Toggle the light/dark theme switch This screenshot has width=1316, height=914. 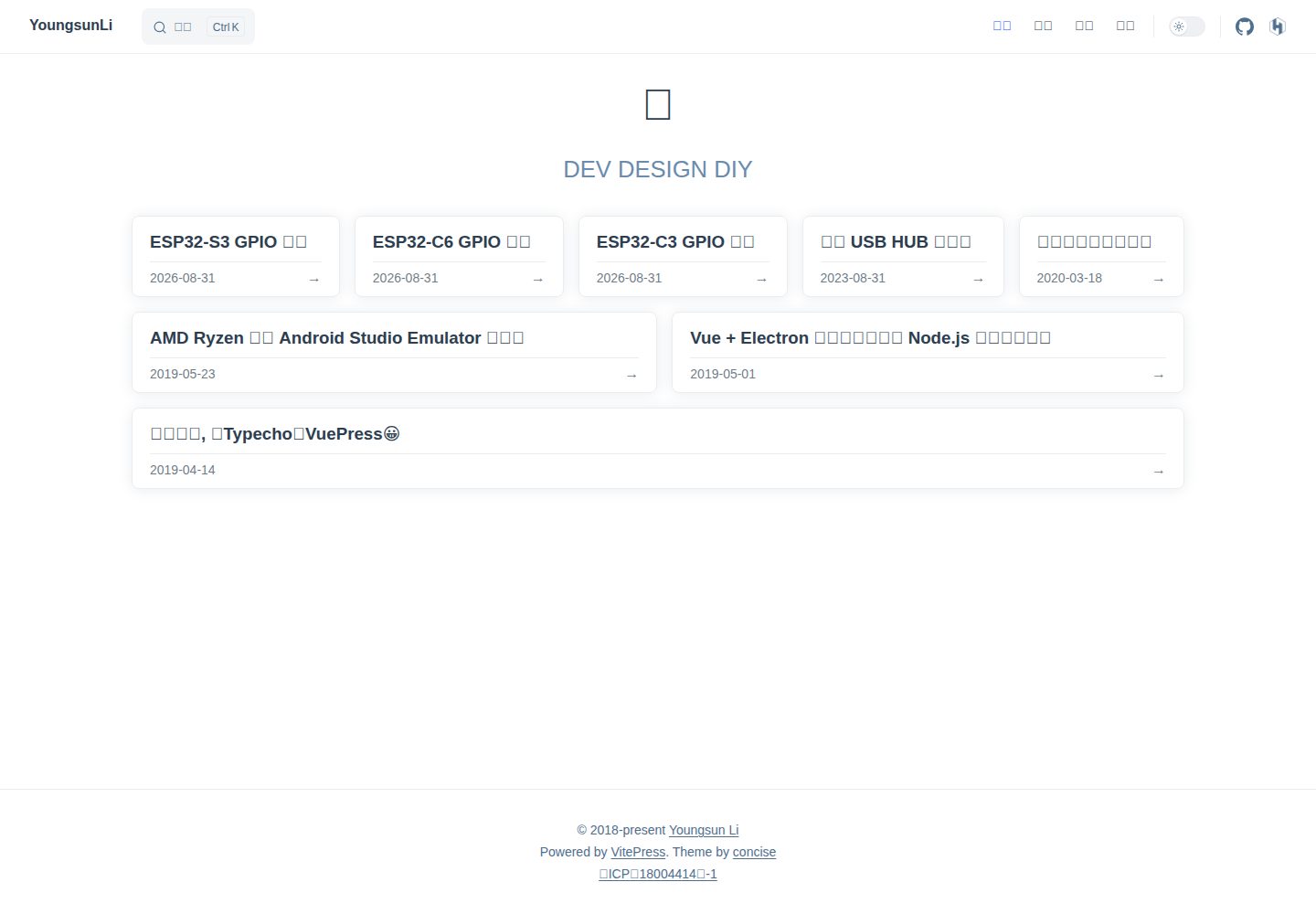[x=1187, y=27]
